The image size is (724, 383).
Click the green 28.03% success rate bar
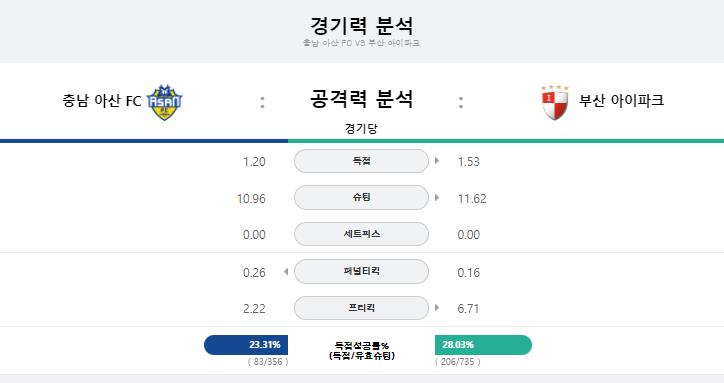(x=483, y=345)
